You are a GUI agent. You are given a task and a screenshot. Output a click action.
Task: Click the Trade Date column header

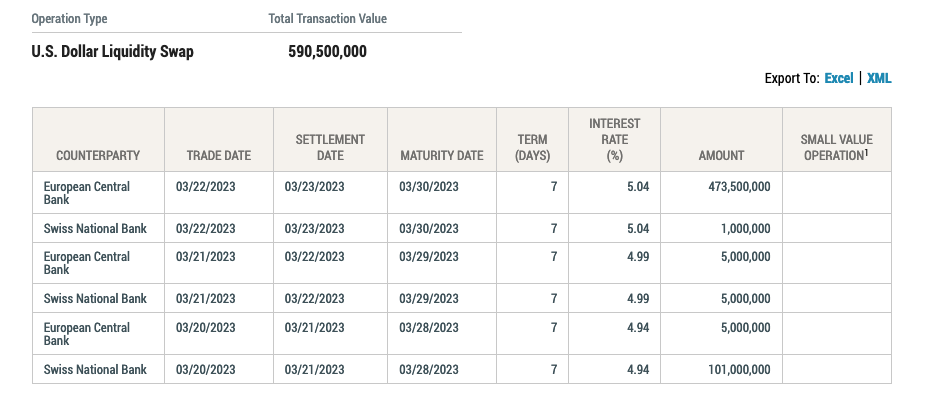(218, 155)
